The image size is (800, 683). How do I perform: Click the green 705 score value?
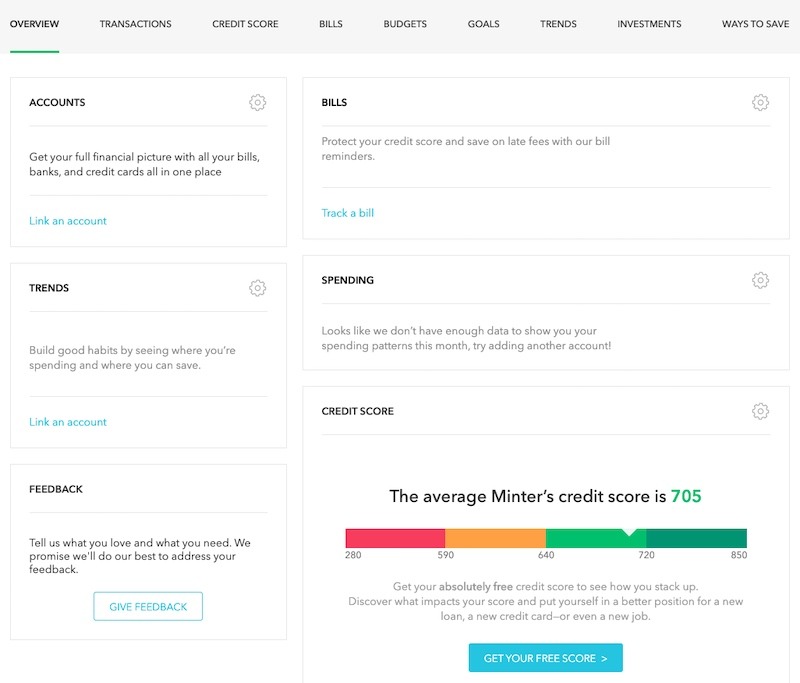[688, 494]
